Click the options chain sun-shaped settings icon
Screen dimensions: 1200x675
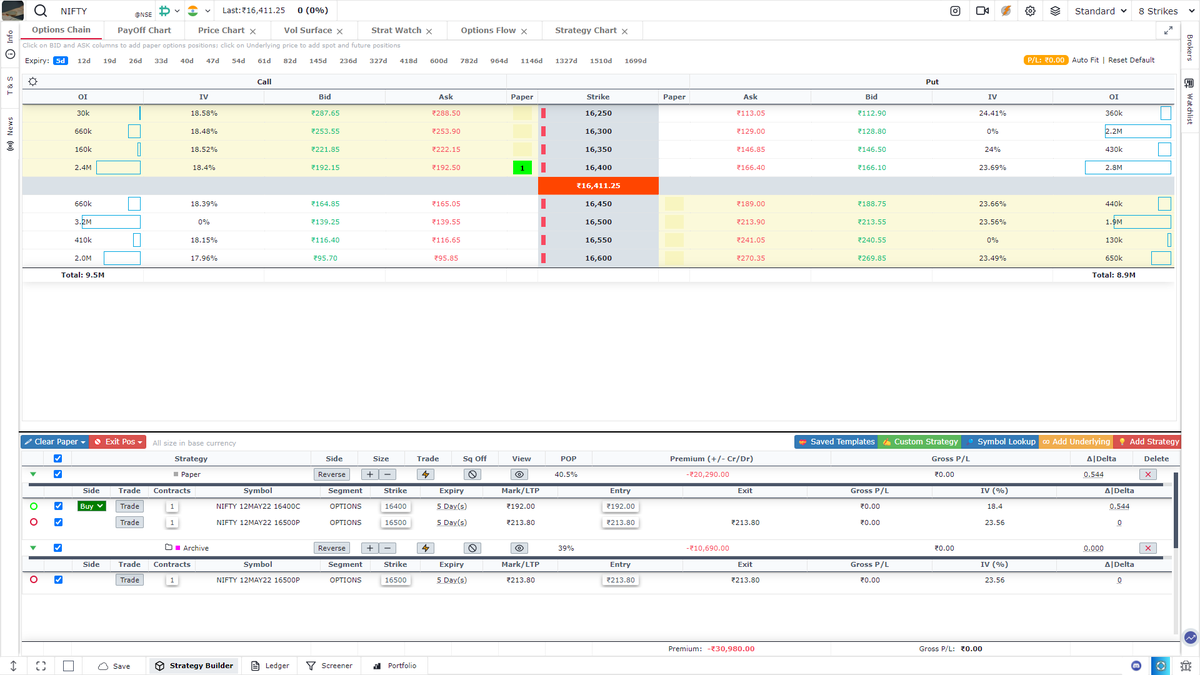33,82
